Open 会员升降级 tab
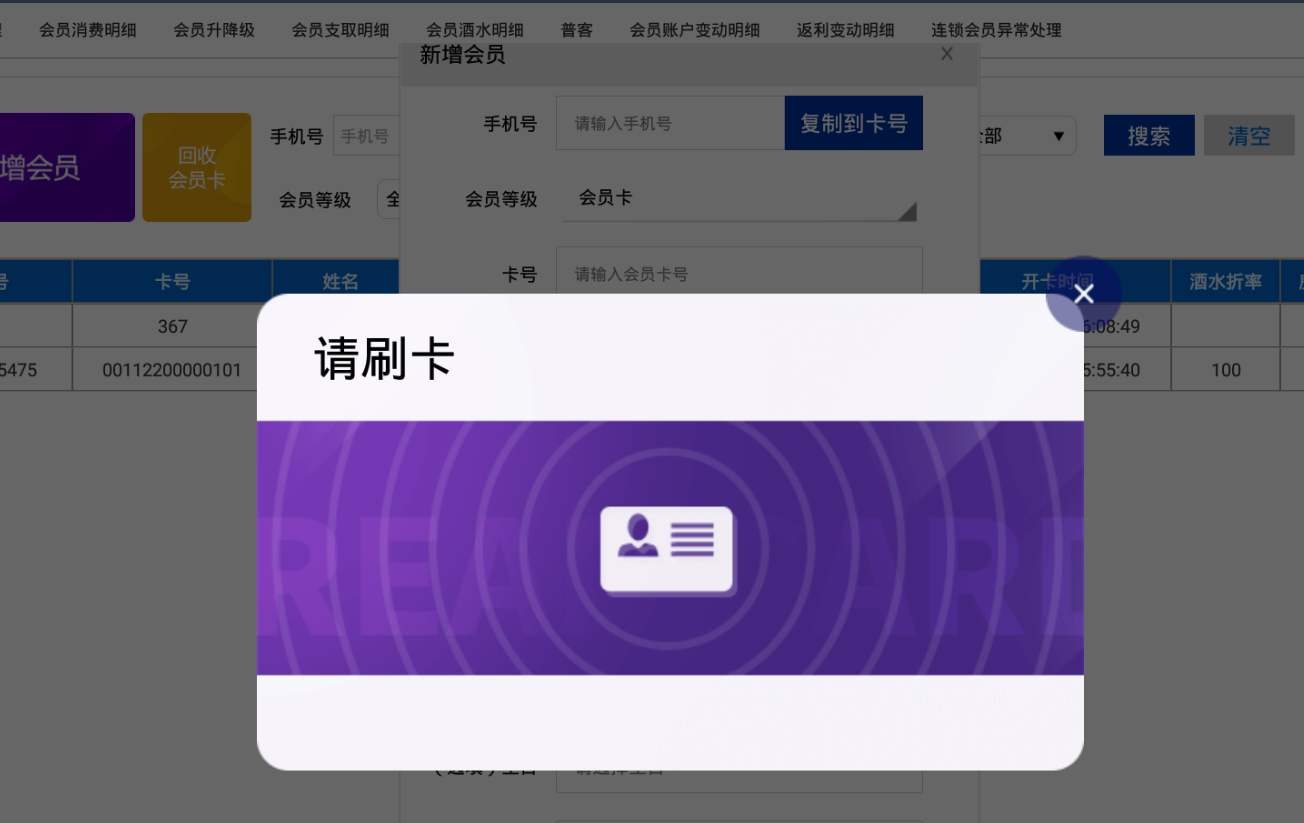 click(x=214, y=30)
